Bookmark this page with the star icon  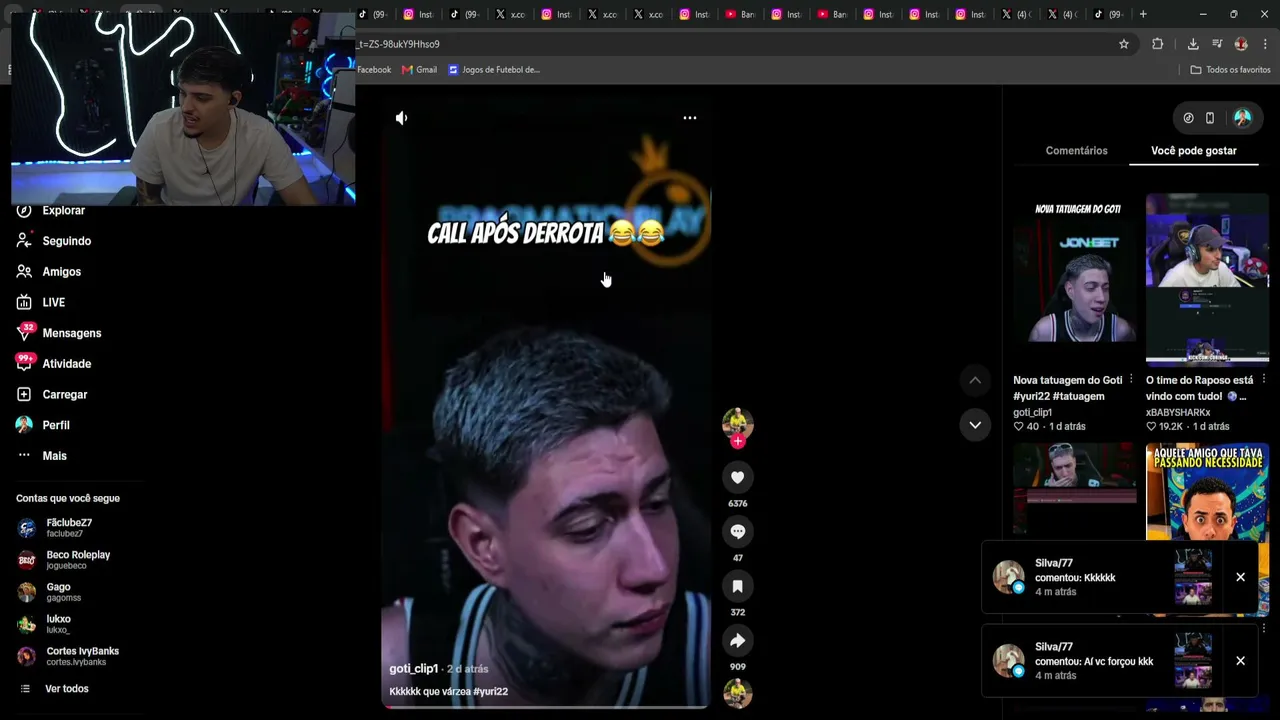pyautogui.click(x=1124, y=44)
